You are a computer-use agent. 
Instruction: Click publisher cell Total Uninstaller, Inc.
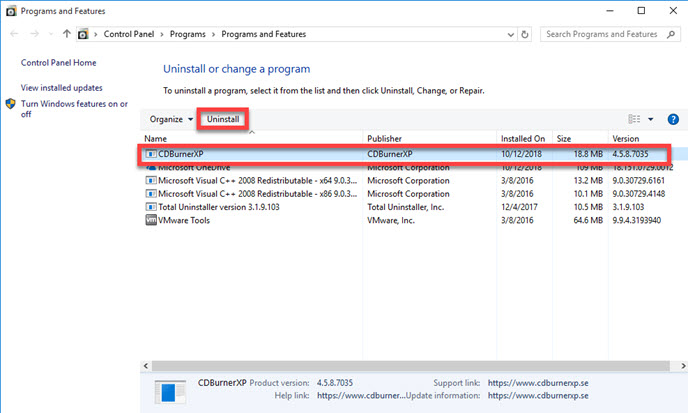click(x=405, y=207)
